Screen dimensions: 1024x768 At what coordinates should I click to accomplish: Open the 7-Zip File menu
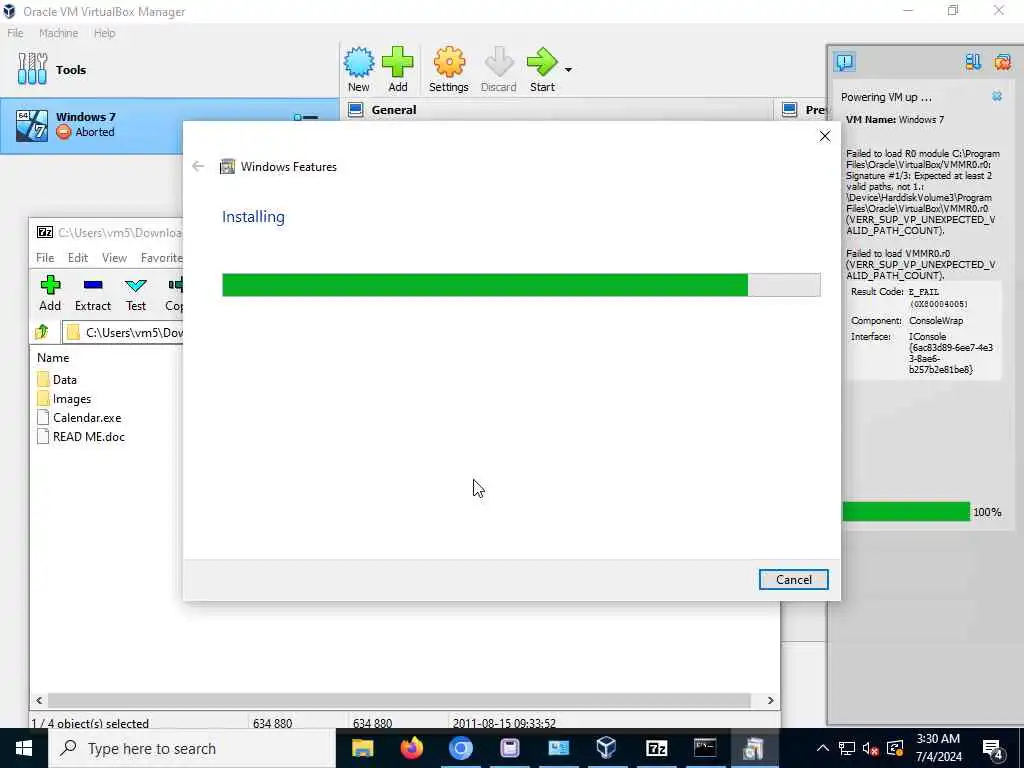(45, 258)
